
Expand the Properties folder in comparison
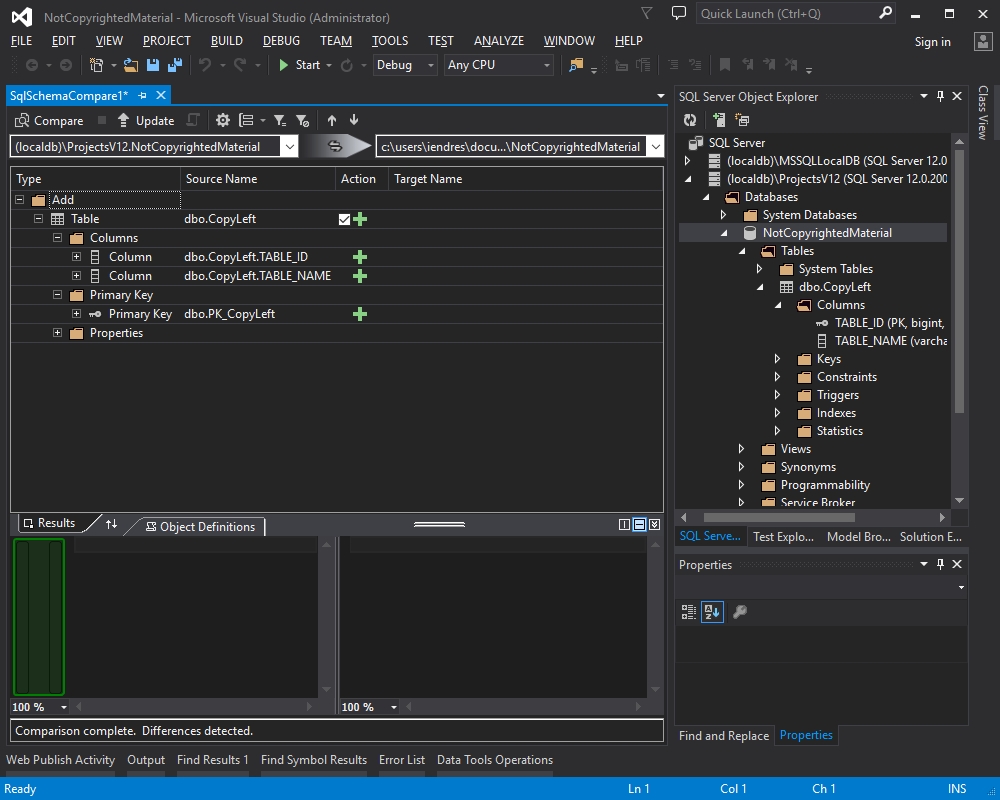[57, 332]
